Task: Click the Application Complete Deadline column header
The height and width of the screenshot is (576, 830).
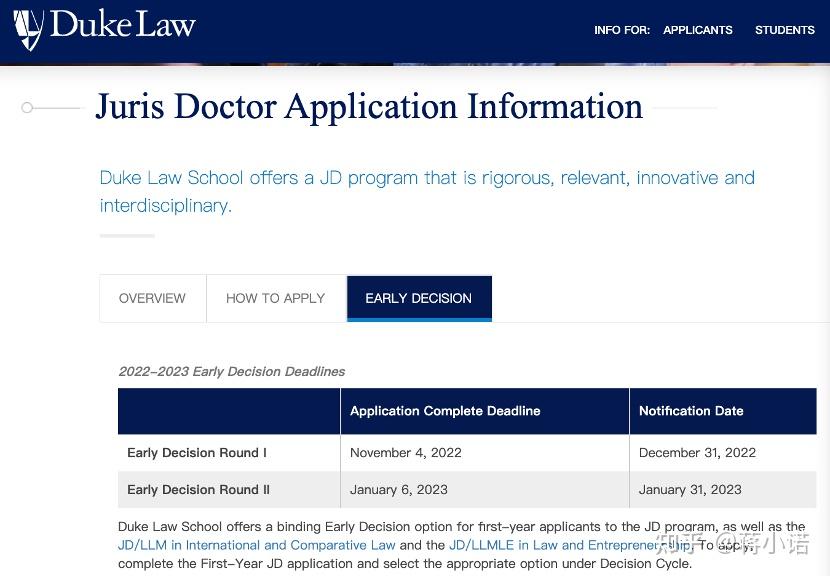Action: tap(444, 410)
